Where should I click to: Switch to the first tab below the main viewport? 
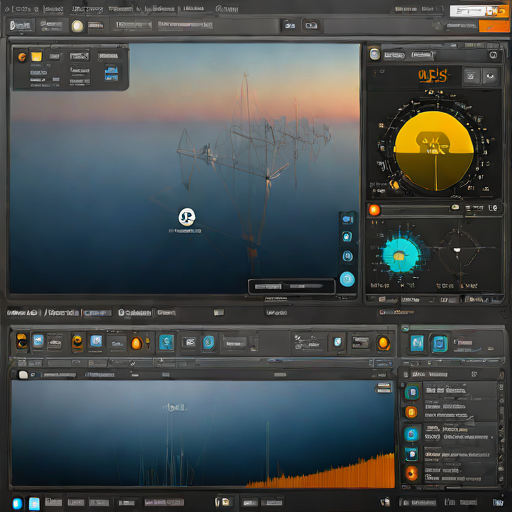(x=22, y=313)
